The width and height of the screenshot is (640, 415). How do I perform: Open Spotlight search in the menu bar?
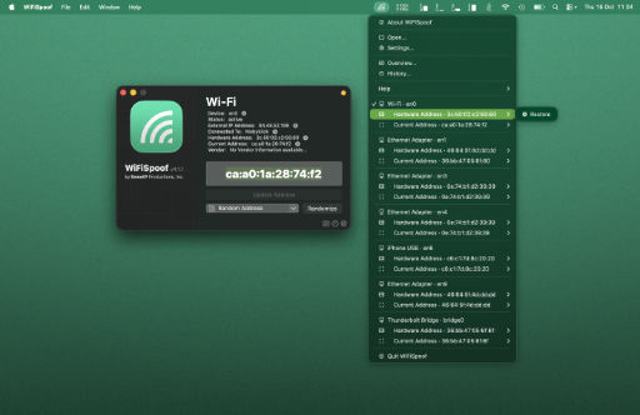pos(555,7)
